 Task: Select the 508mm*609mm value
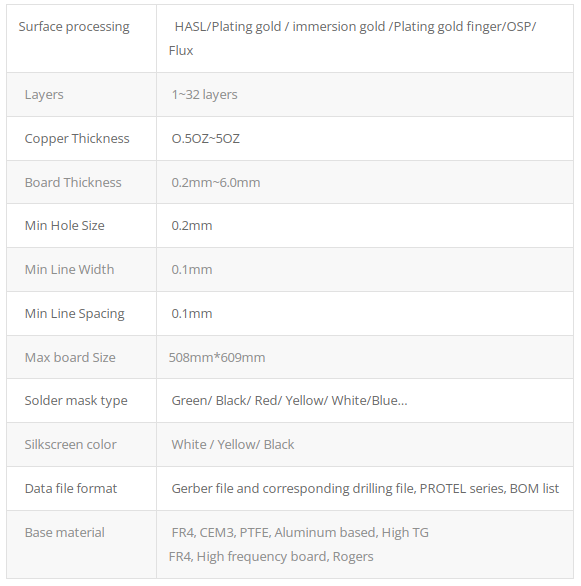coord(217,357)
